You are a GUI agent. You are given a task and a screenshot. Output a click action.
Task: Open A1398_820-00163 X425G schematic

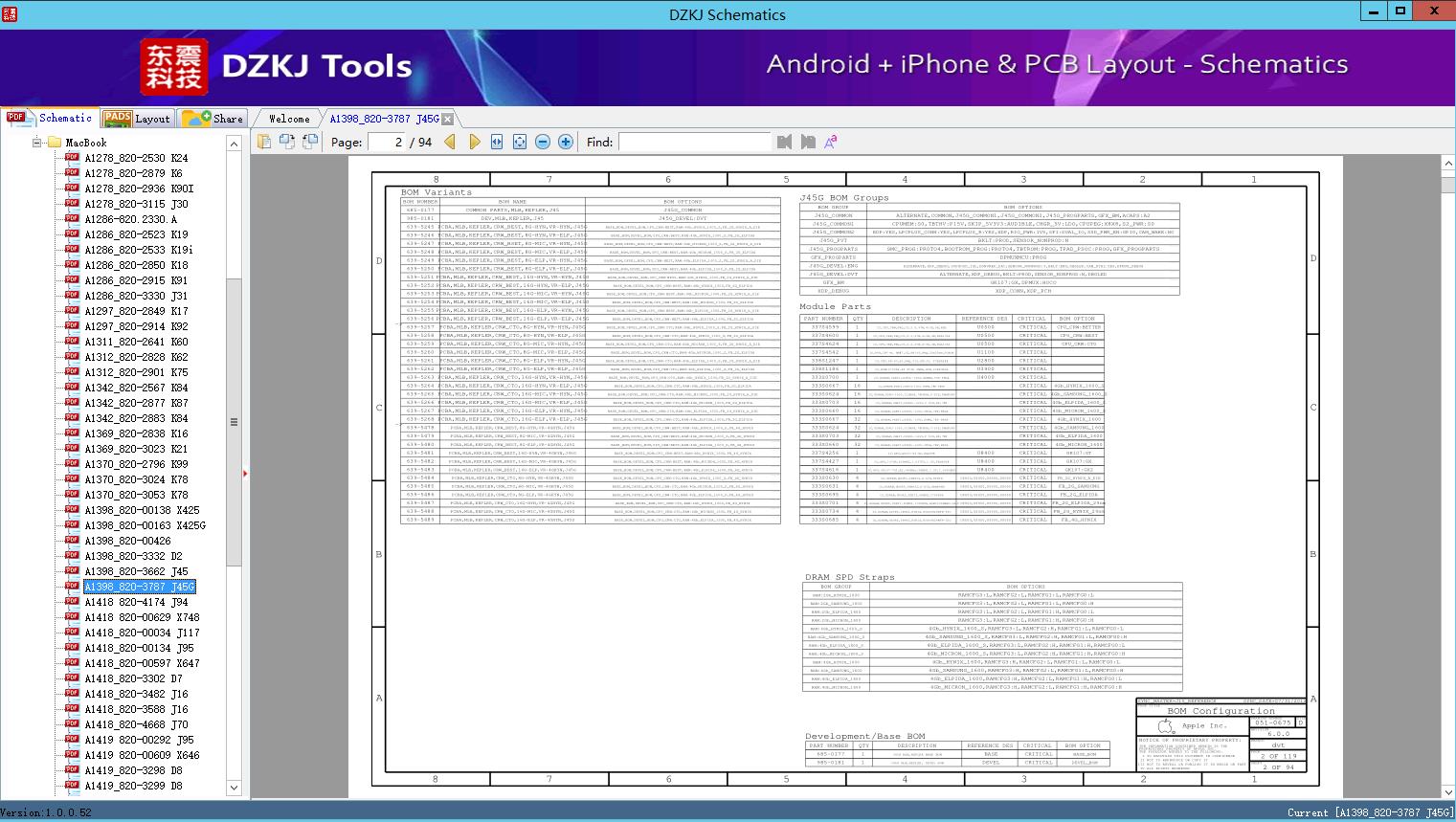point(145,525)
